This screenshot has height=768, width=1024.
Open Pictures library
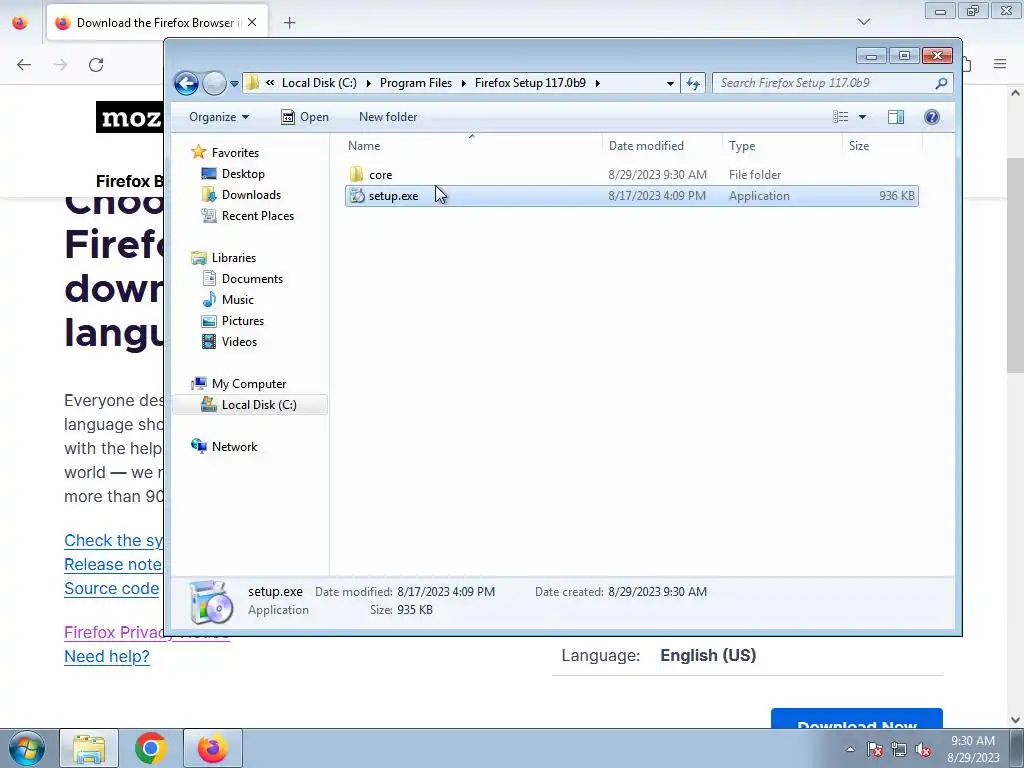point(232,321)
